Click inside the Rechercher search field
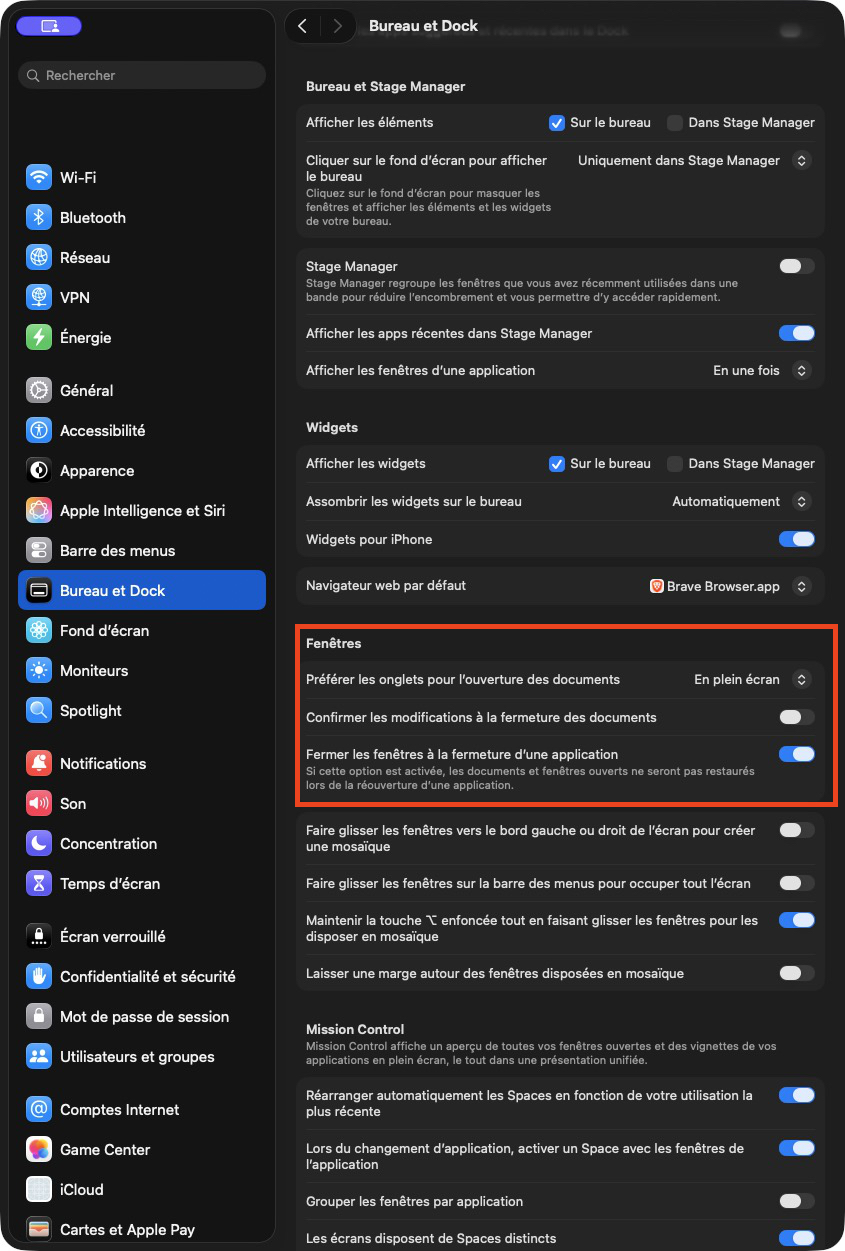This screenshot has height=1251, width=845. tap(141, 75)
